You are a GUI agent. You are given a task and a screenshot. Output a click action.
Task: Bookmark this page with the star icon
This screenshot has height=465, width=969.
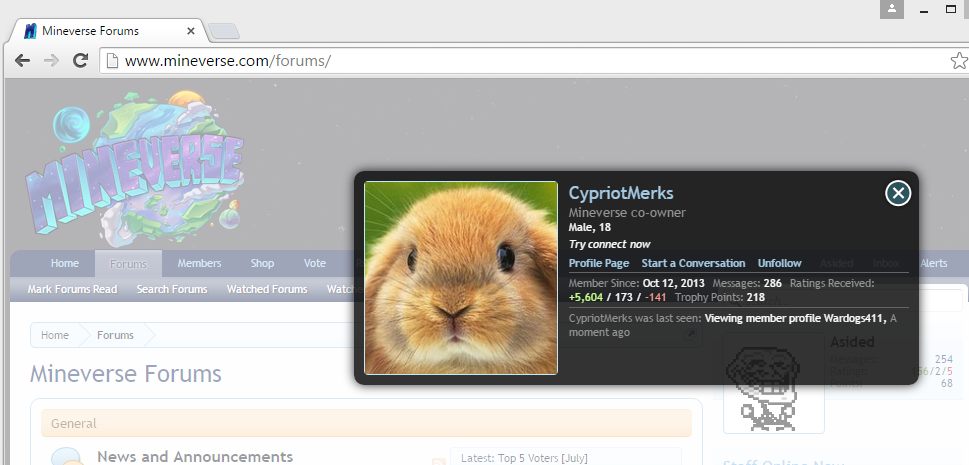point(958,61)
